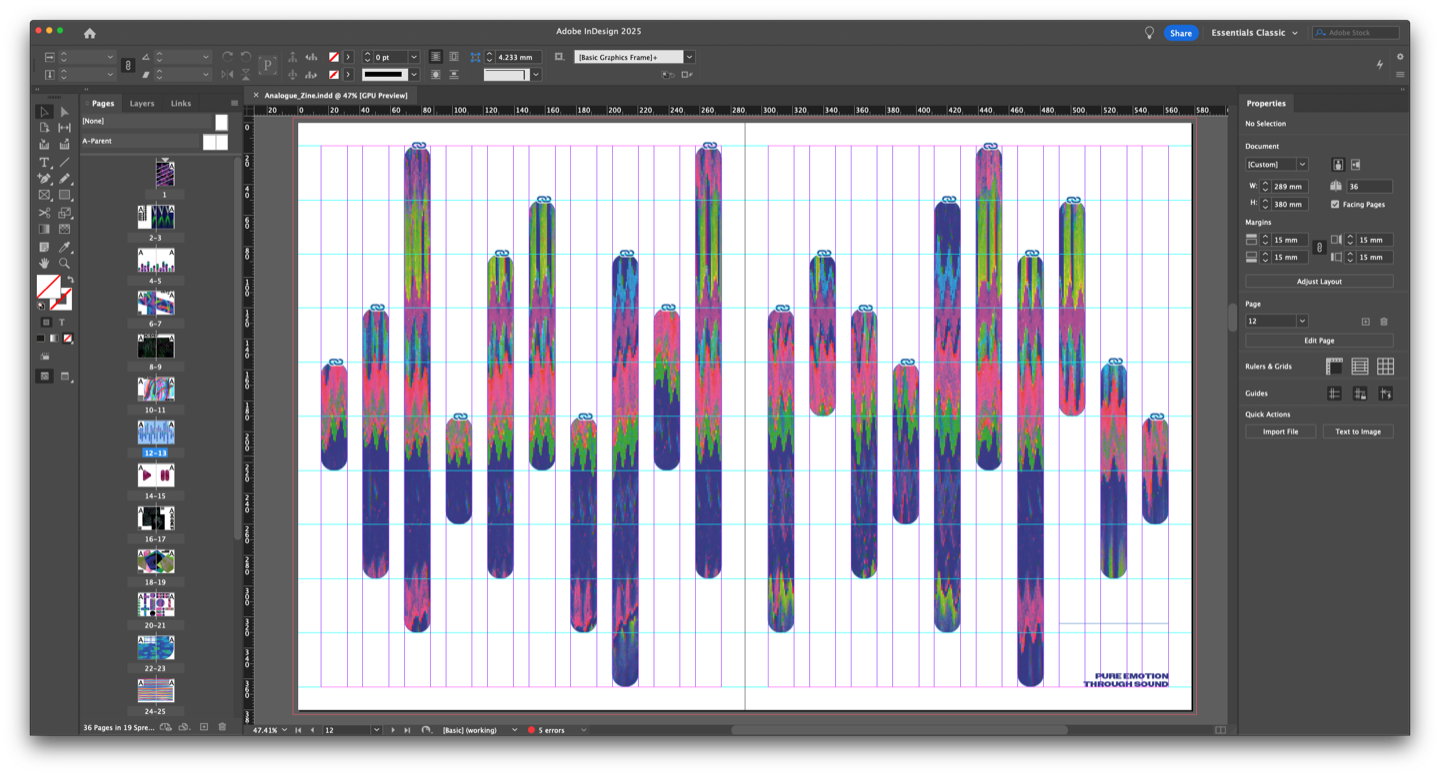This screenshot has width=1440, height=775.
Task: Toggle landscape orientation for the document
Action: (x=1356, y=164)
